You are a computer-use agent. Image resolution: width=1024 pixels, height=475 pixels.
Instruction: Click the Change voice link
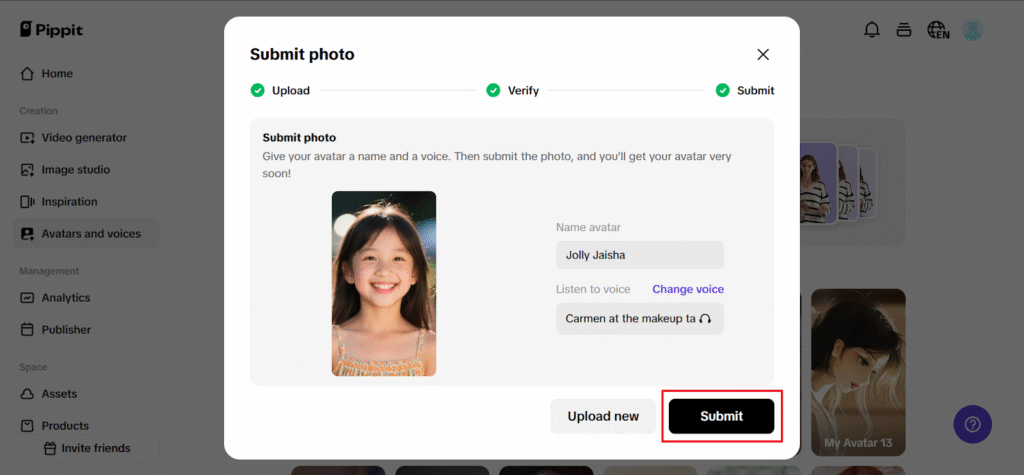pos(688,289)
